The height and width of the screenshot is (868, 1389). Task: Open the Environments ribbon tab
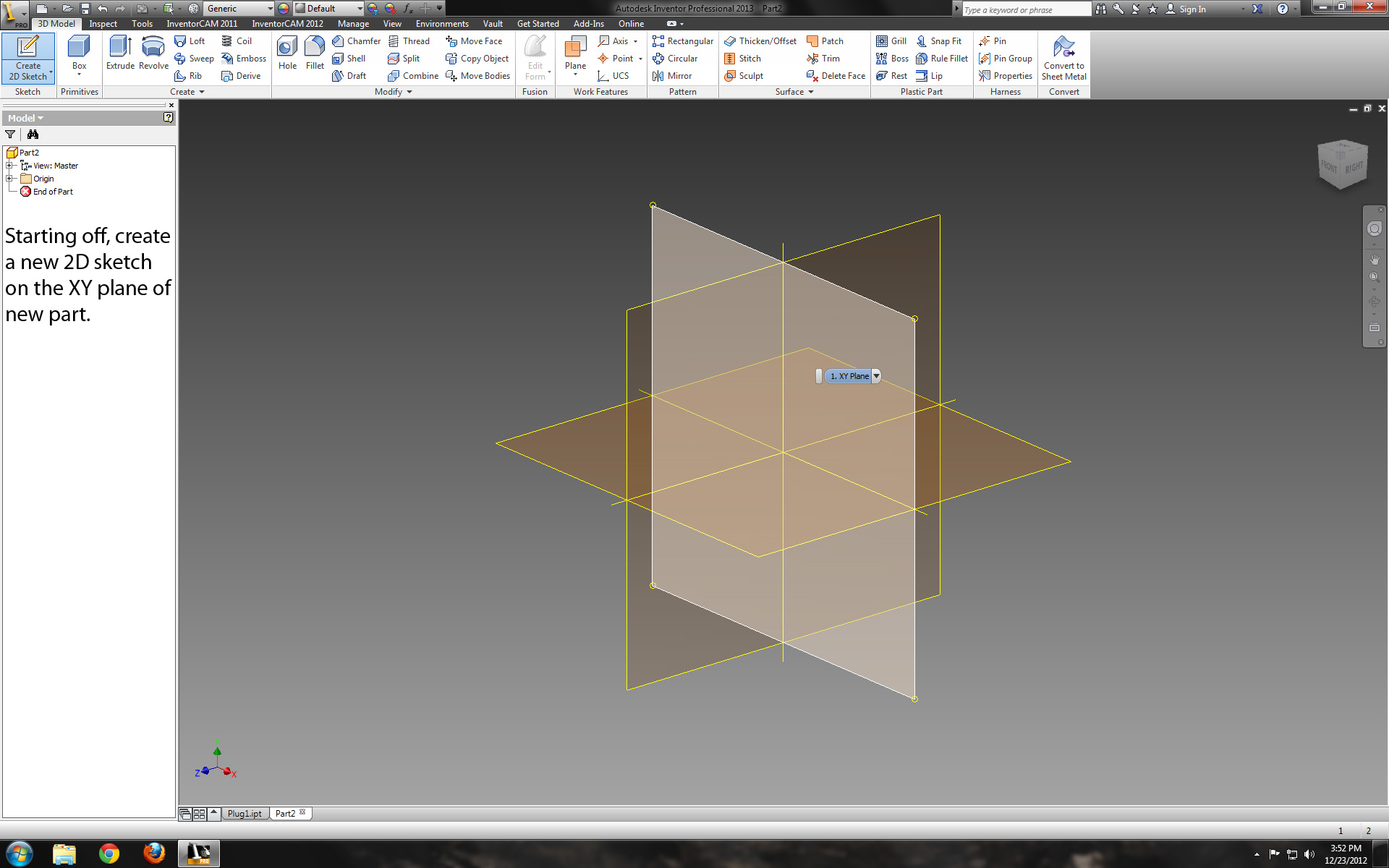tap(441, 24)
